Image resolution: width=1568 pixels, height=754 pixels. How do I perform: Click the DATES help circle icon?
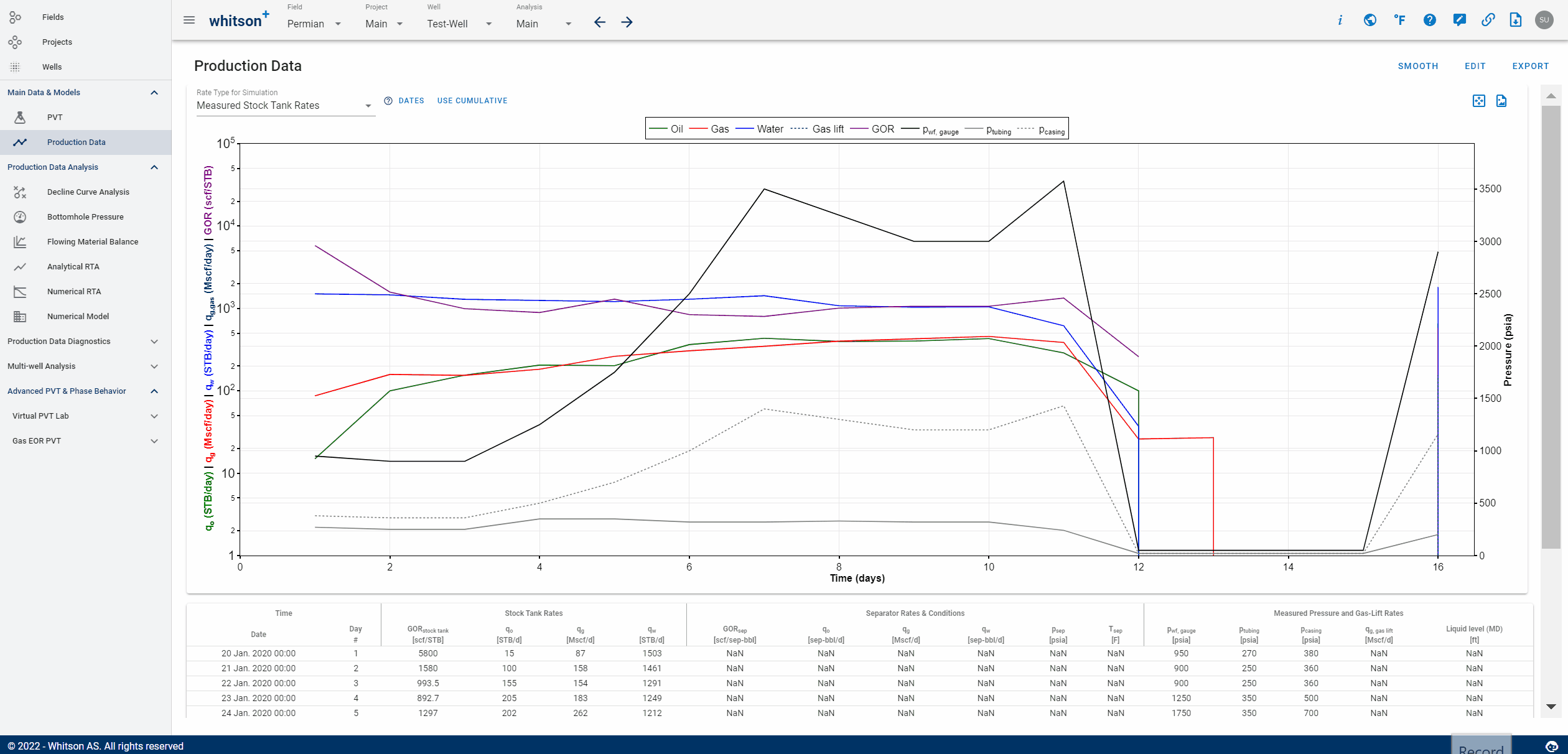[388, 101]
